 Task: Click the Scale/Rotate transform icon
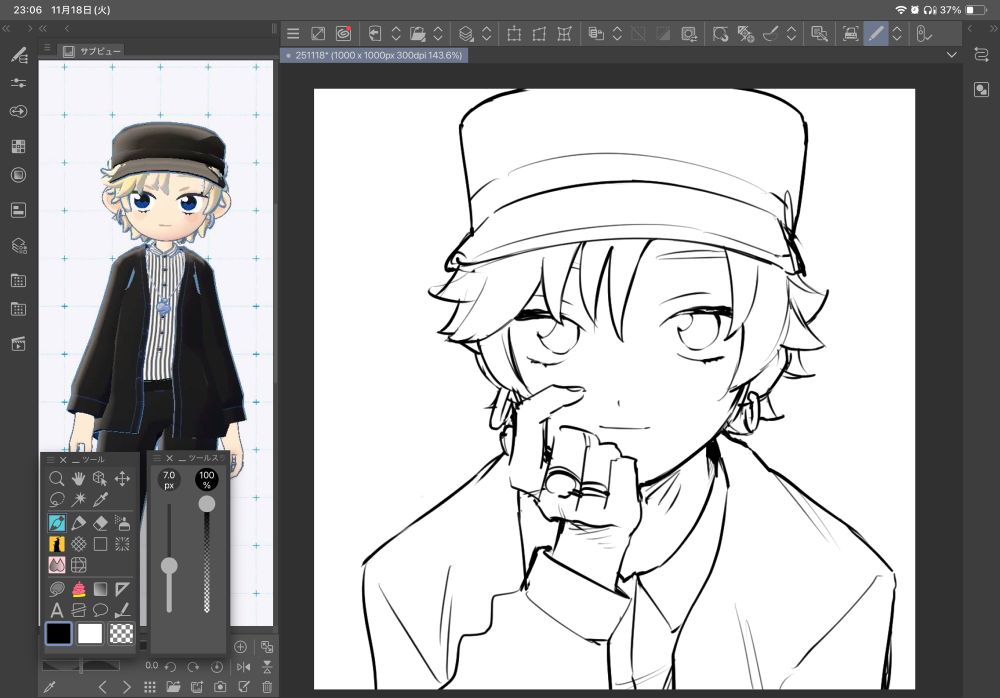[514, 33]
